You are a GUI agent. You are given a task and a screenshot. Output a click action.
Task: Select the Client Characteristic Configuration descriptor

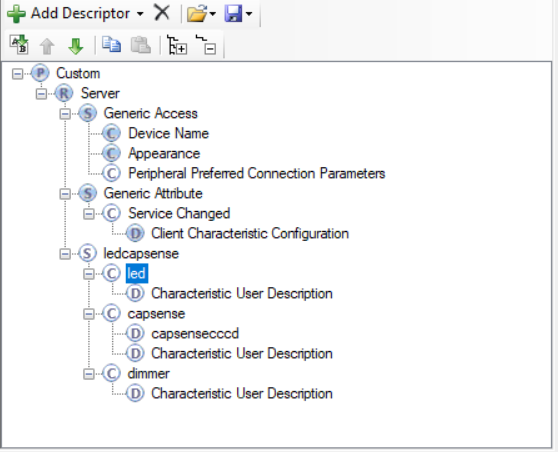coord(250,233)
